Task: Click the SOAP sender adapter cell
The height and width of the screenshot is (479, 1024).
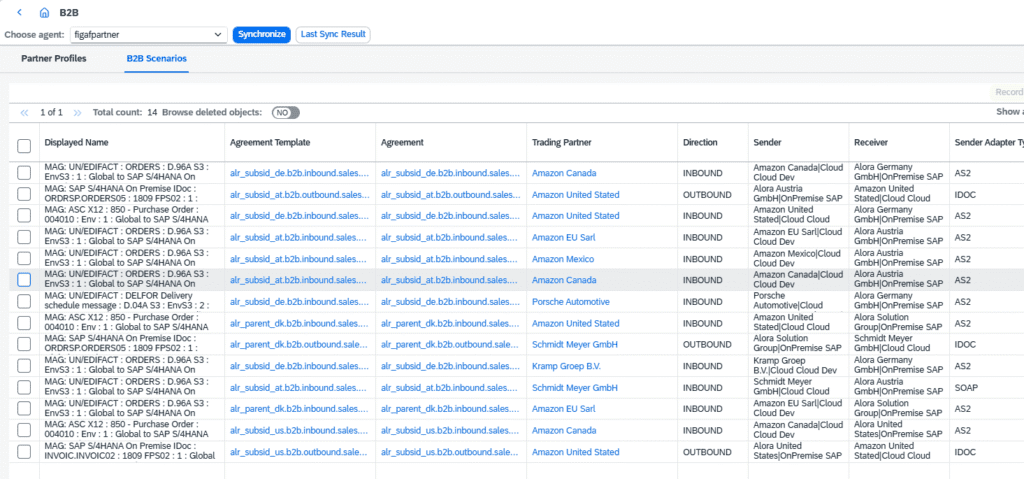Action: [x=966, y=388]
